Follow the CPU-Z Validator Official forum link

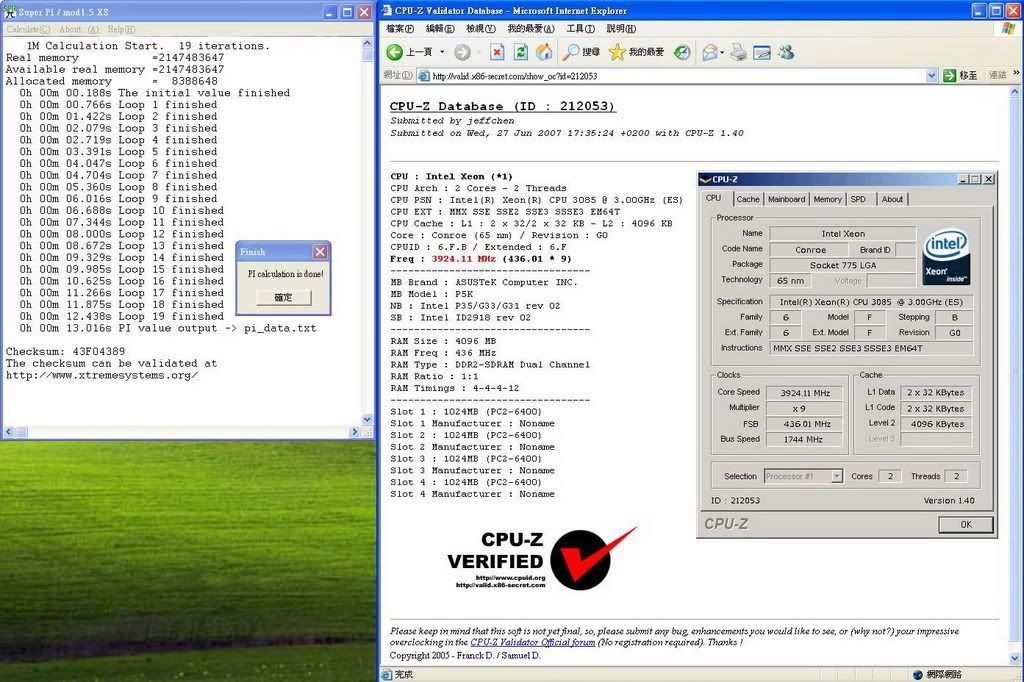pos(532,642)
